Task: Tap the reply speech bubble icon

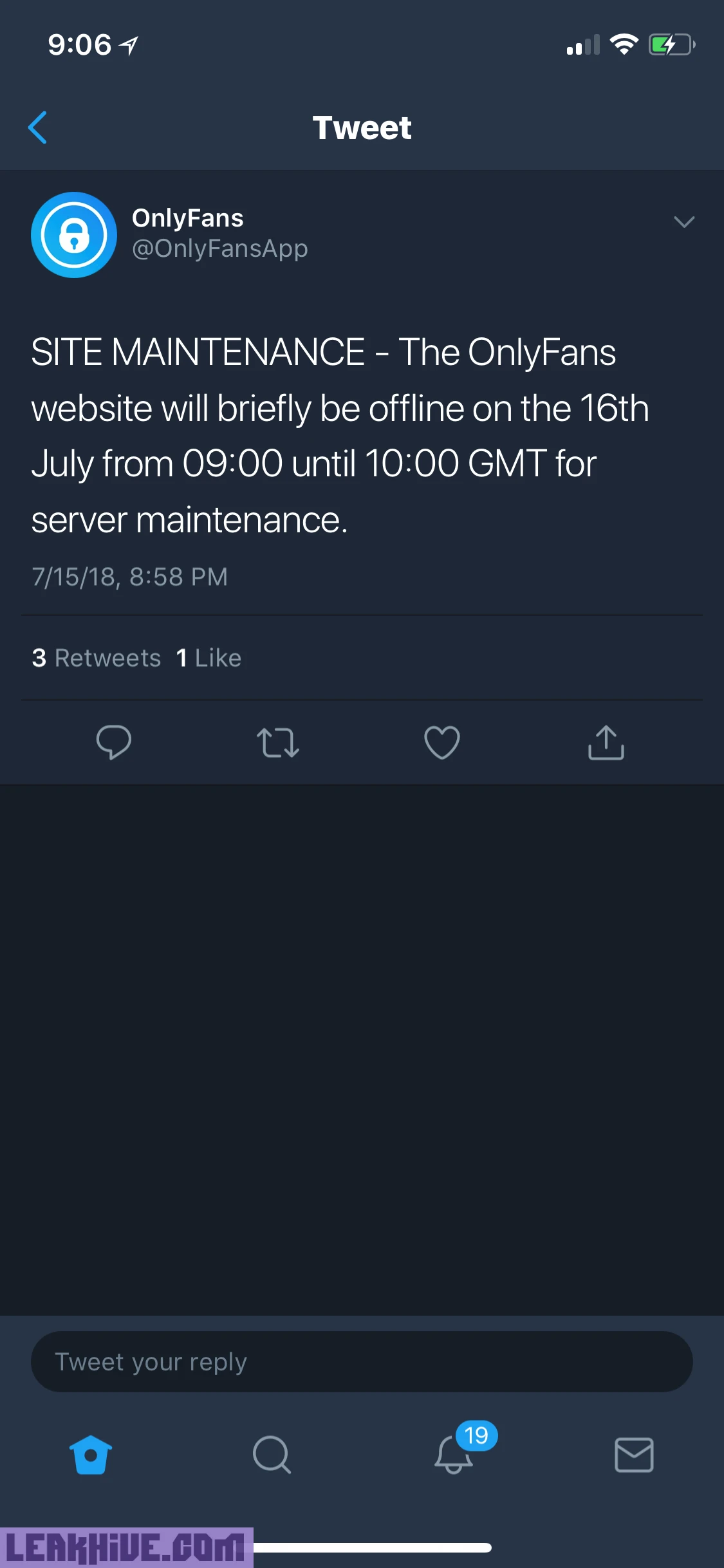Action: (x=114, y=742)
